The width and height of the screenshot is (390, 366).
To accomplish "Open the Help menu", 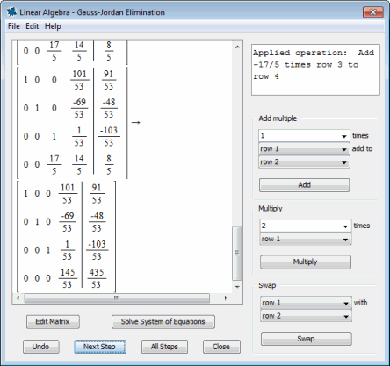I will pos(53,26).
